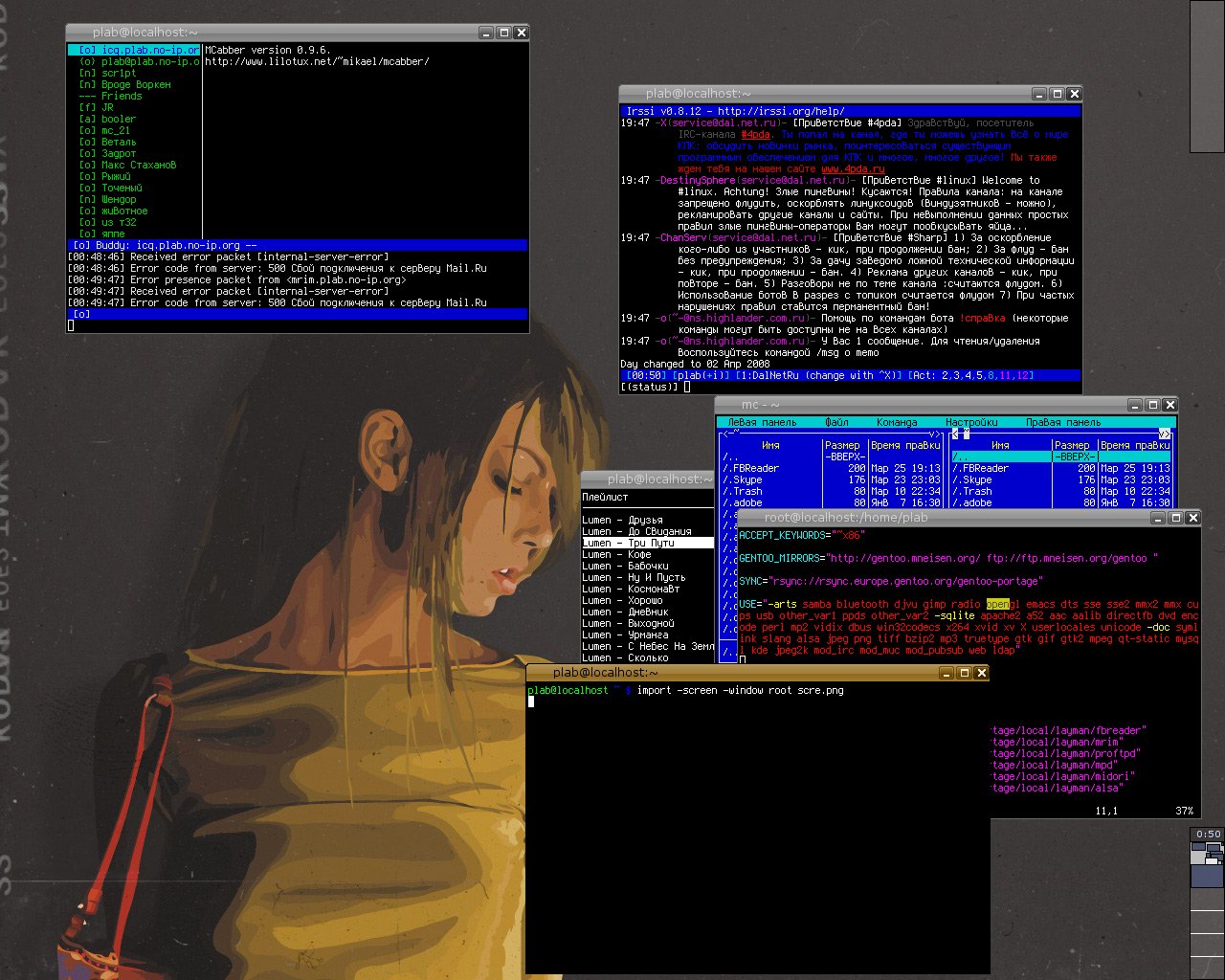
Task: Sort left mc panel by Имя header
Action: coord(770,445)
